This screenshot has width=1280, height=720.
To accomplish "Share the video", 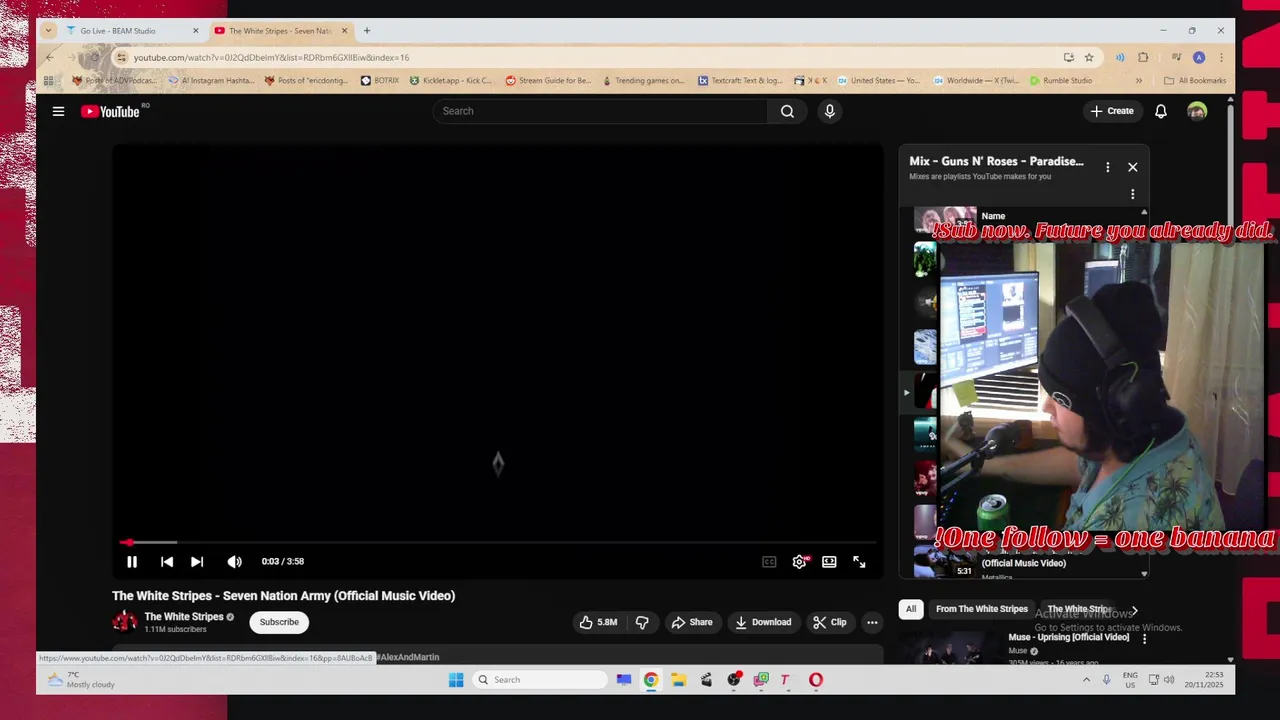I will (692, 622).
